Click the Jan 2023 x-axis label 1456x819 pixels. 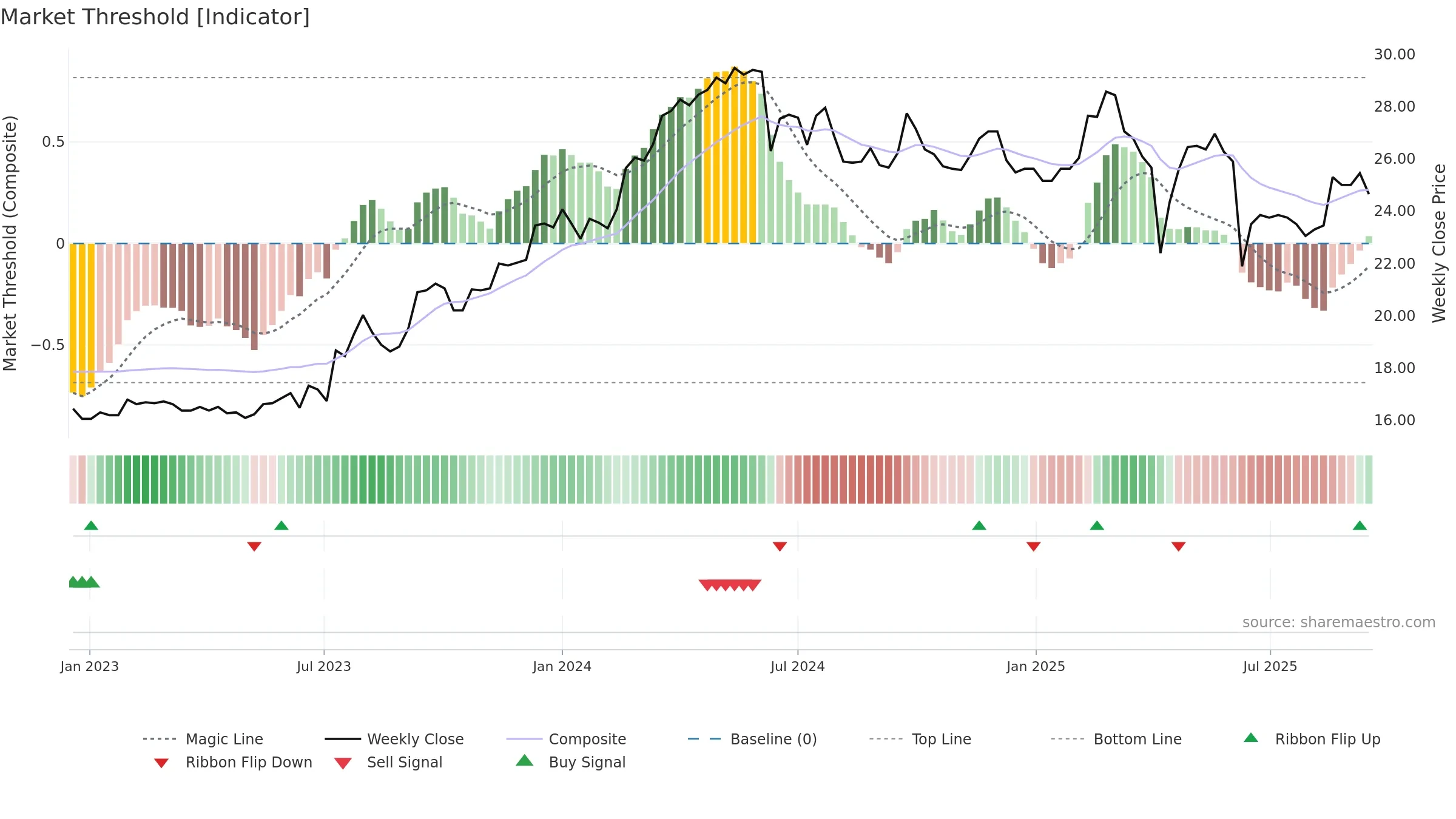point(90,666)
